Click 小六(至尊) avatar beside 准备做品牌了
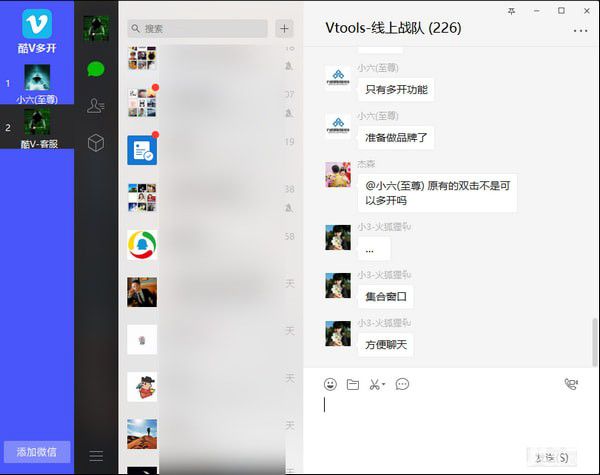600x475 pixels. [338, 126]
